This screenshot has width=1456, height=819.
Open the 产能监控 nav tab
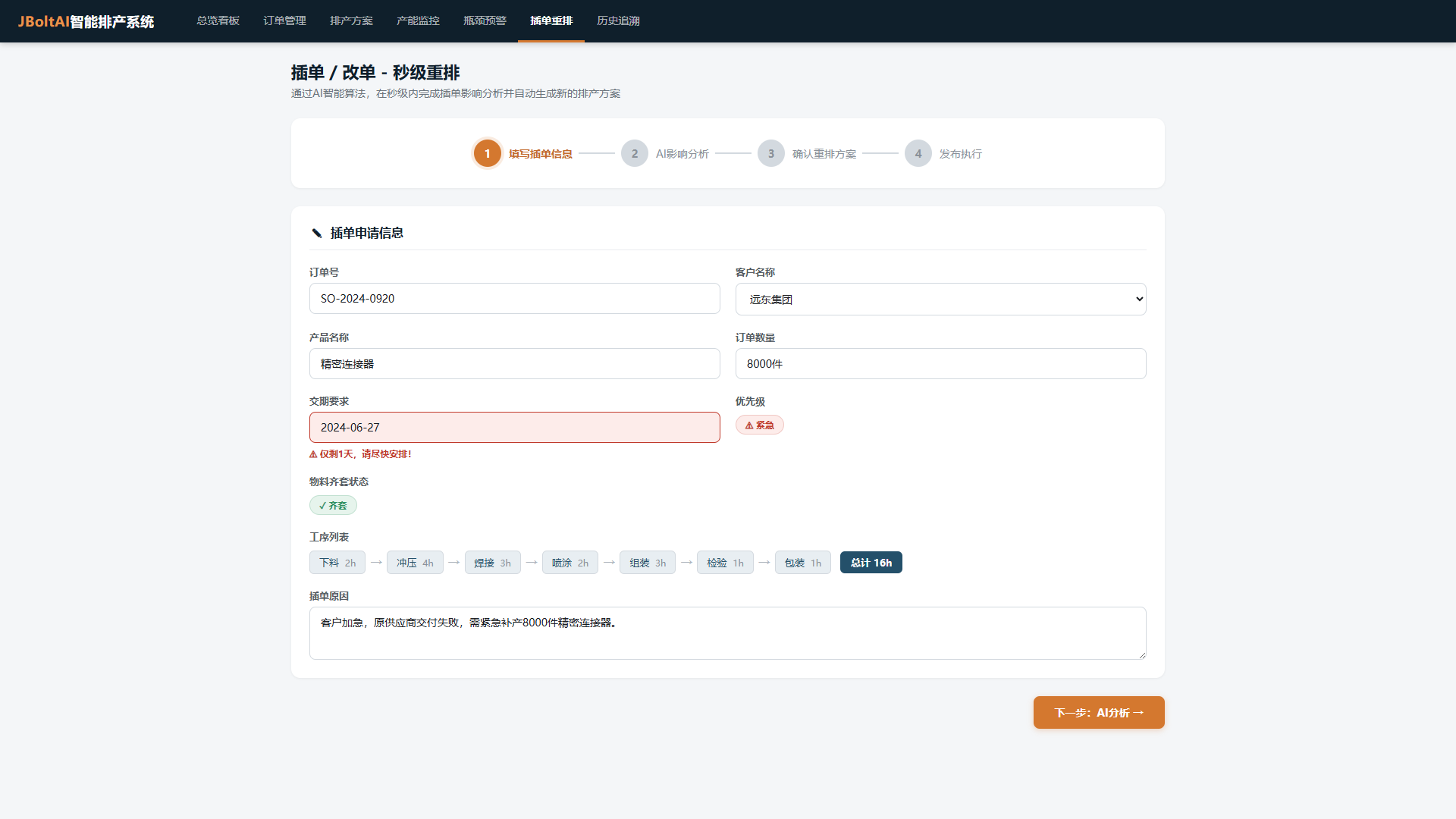pos(418,20)
